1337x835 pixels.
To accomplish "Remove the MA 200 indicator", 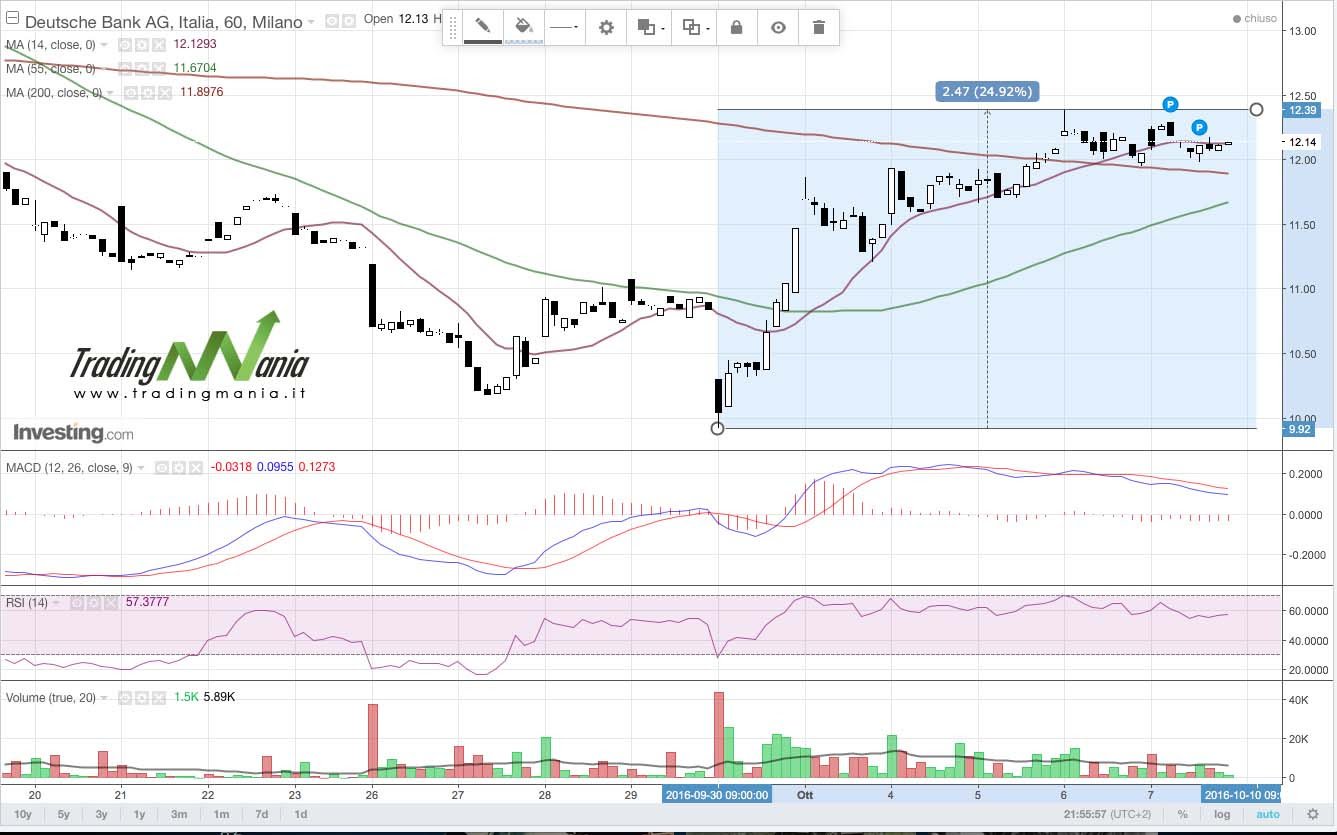I will point(165,93).
